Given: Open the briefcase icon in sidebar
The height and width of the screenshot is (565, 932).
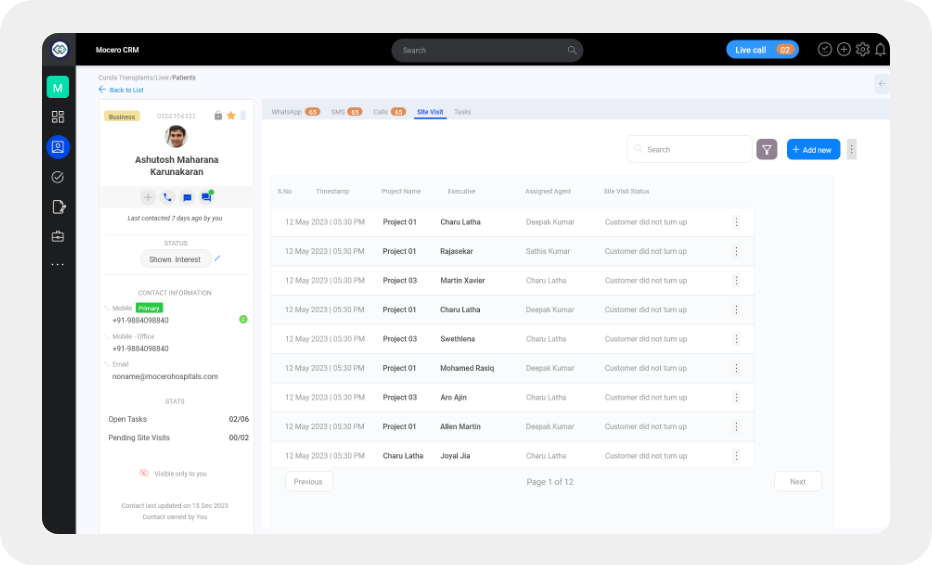Looking at the screenshot, I should [x=58, y=237].
